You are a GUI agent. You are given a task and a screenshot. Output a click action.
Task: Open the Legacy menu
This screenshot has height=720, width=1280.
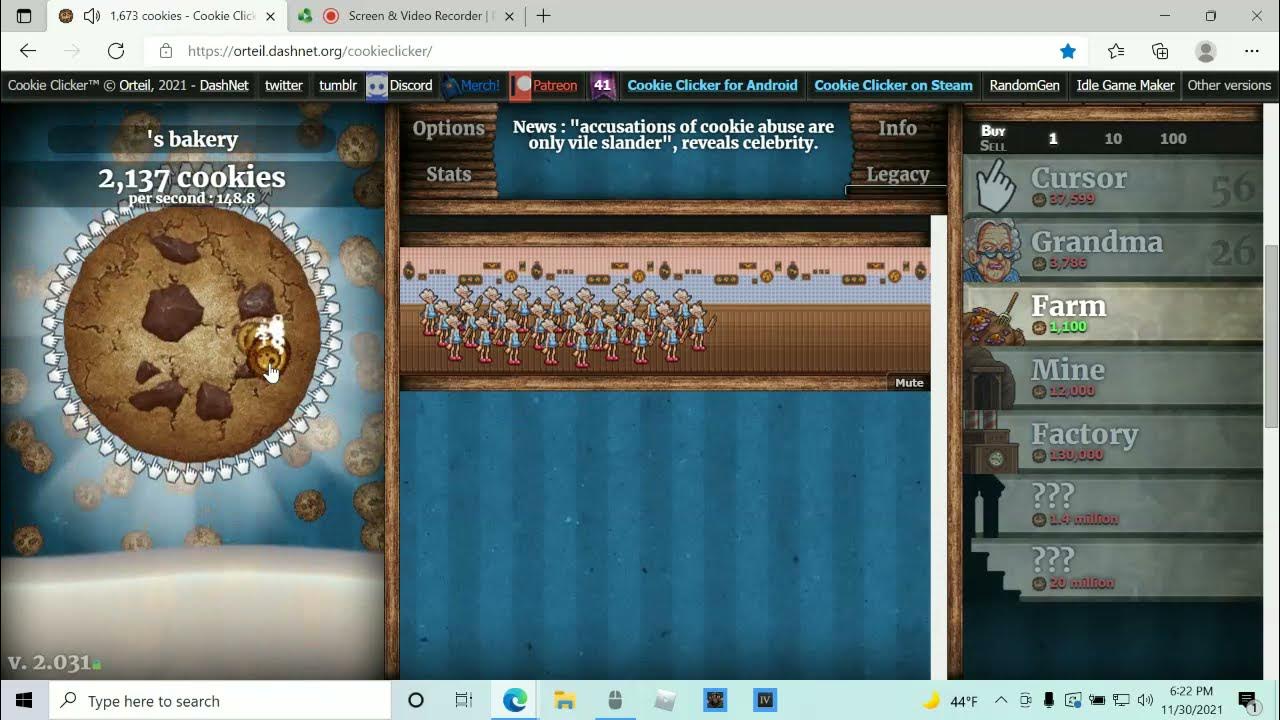tap(897, 174)
